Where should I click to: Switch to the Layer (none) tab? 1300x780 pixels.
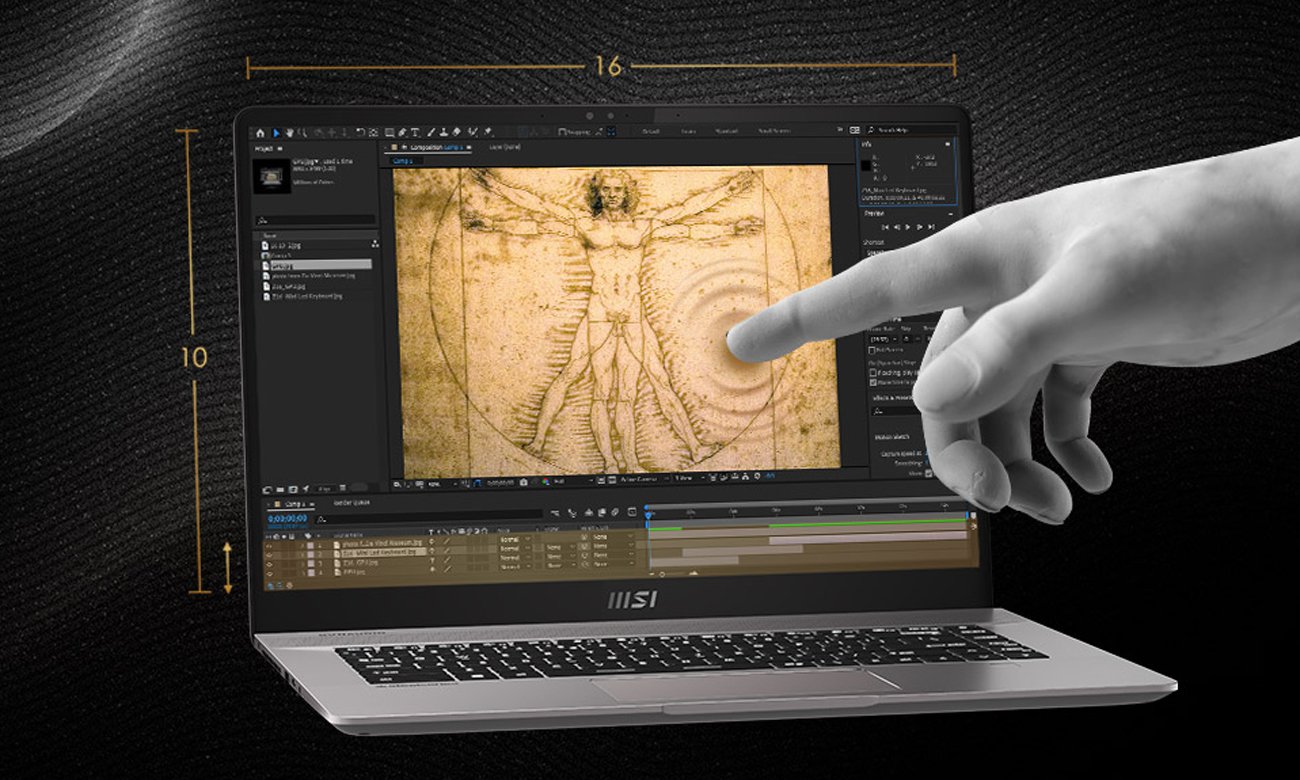pos(505,147)
